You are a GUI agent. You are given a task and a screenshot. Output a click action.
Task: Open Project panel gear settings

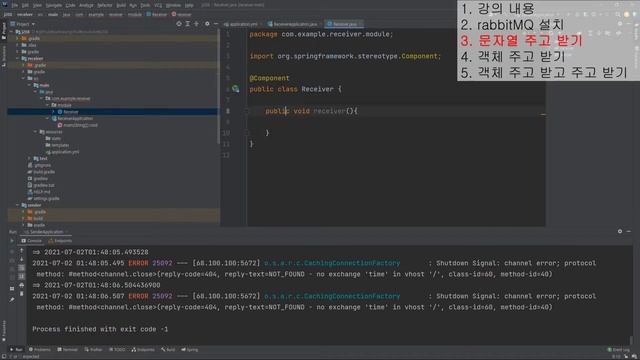(207, 24)
